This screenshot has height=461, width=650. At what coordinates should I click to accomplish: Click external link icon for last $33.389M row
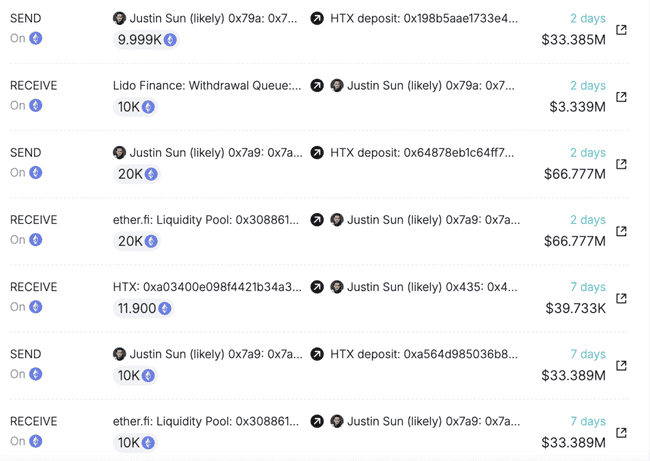[x=621, y=432]
